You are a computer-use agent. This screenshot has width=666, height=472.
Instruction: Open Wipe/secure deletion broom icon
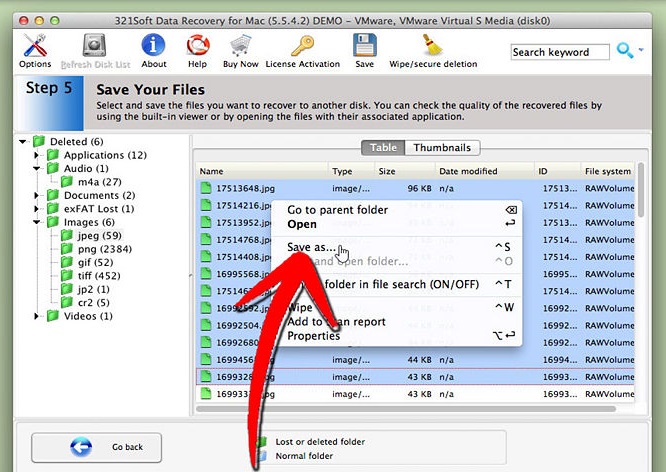[x=432, y=45]
